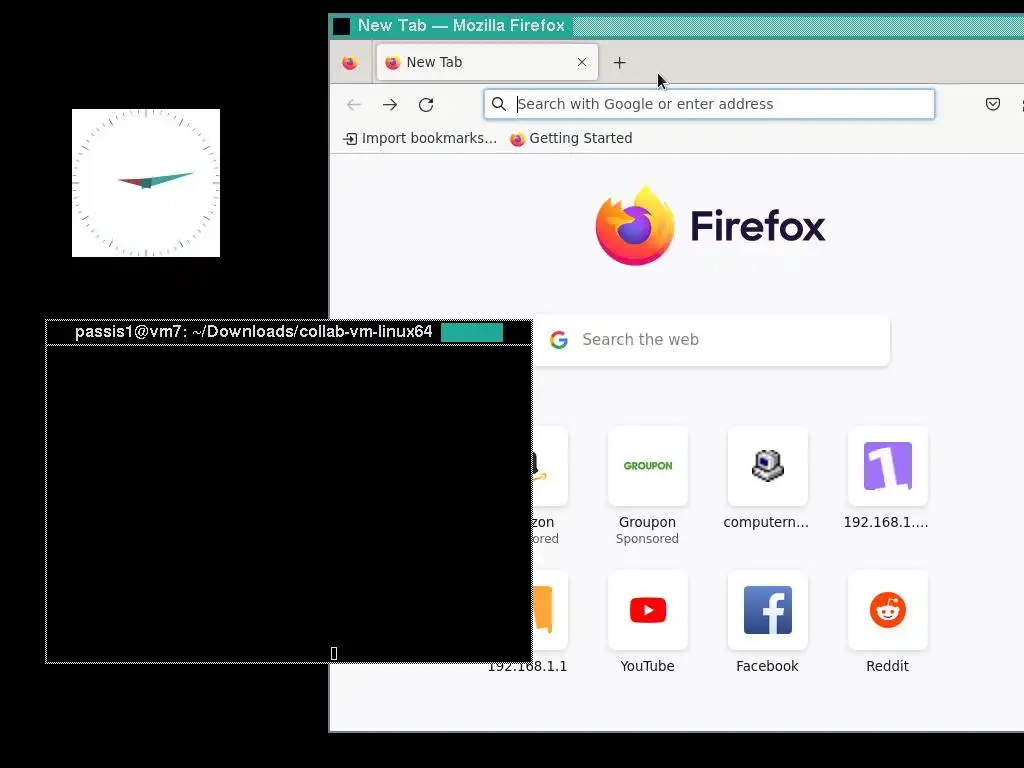Click Search the web box
This screenshot has height=768, width=1024.
coord(711,340)
